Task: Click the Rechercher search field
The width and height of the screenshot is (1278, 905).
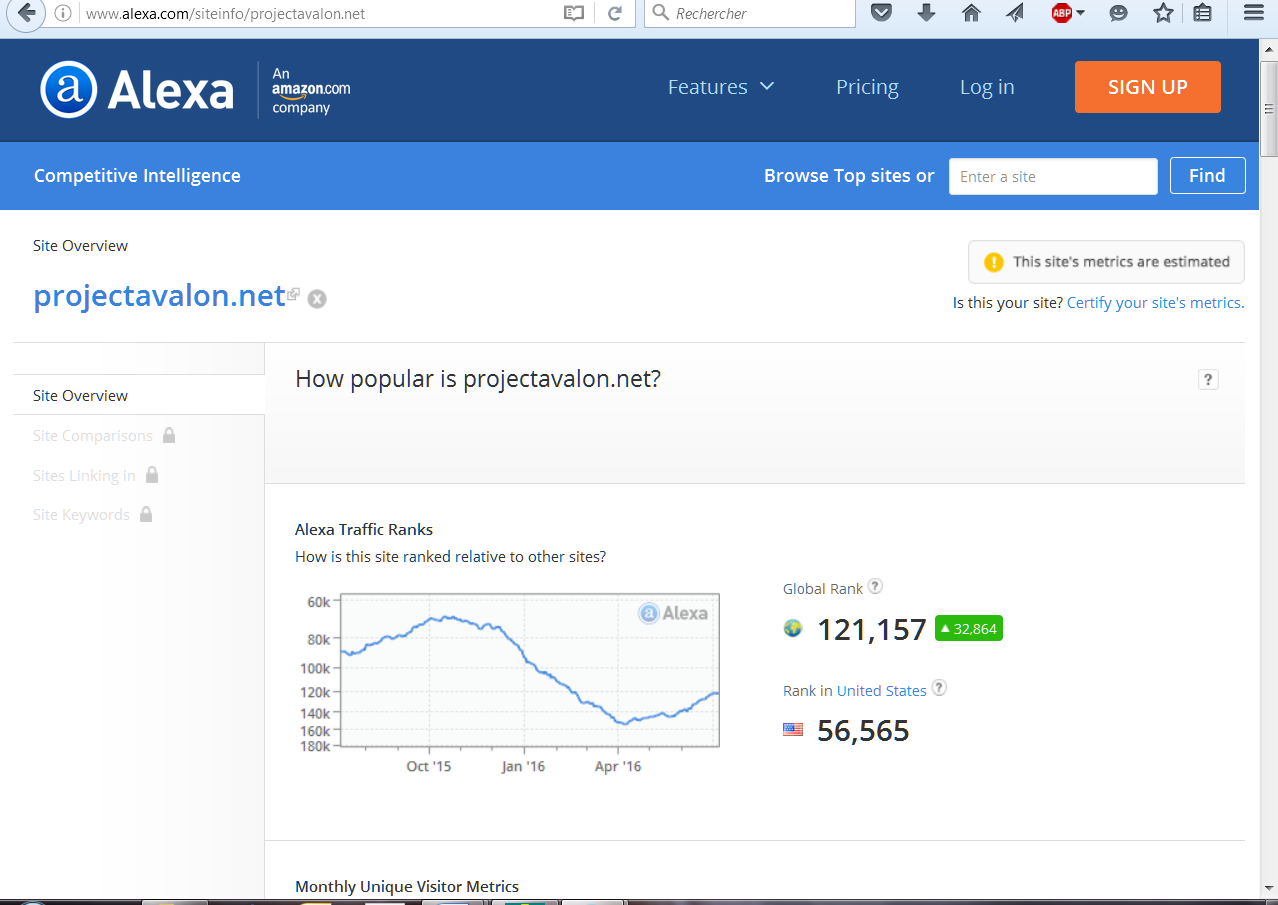Action: pyautogui.click(x=750, y=13)
